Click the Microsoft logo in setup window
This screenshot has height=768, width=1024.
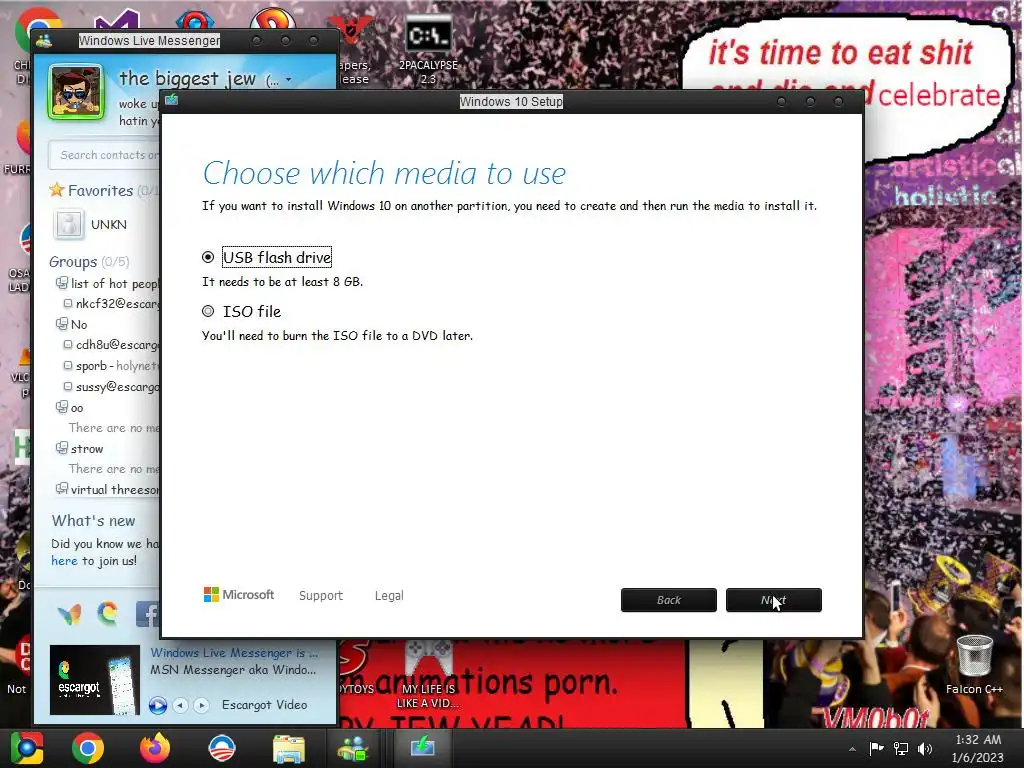239,595
